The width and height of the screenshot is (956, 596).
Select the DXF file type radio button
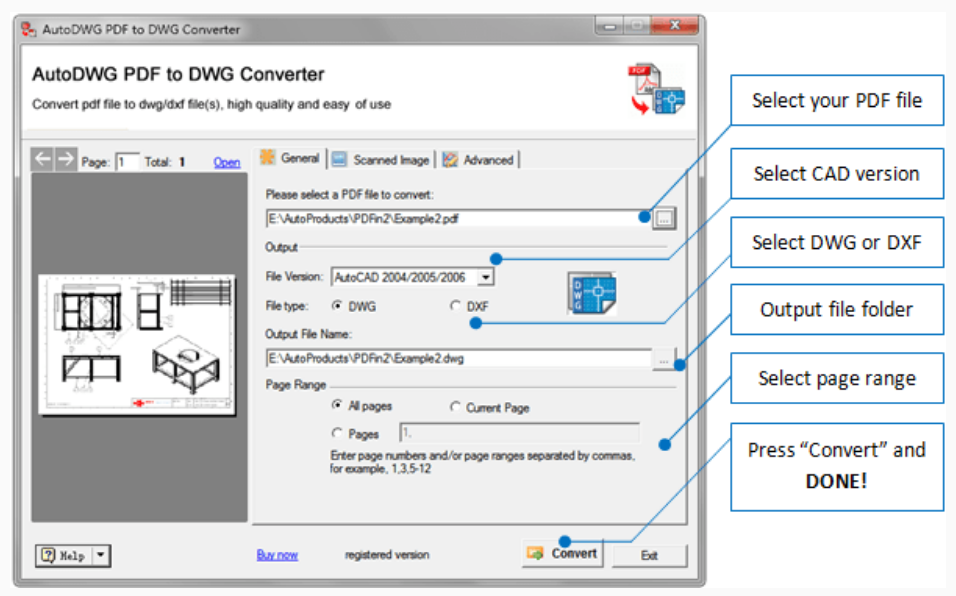tap(455, 305)
